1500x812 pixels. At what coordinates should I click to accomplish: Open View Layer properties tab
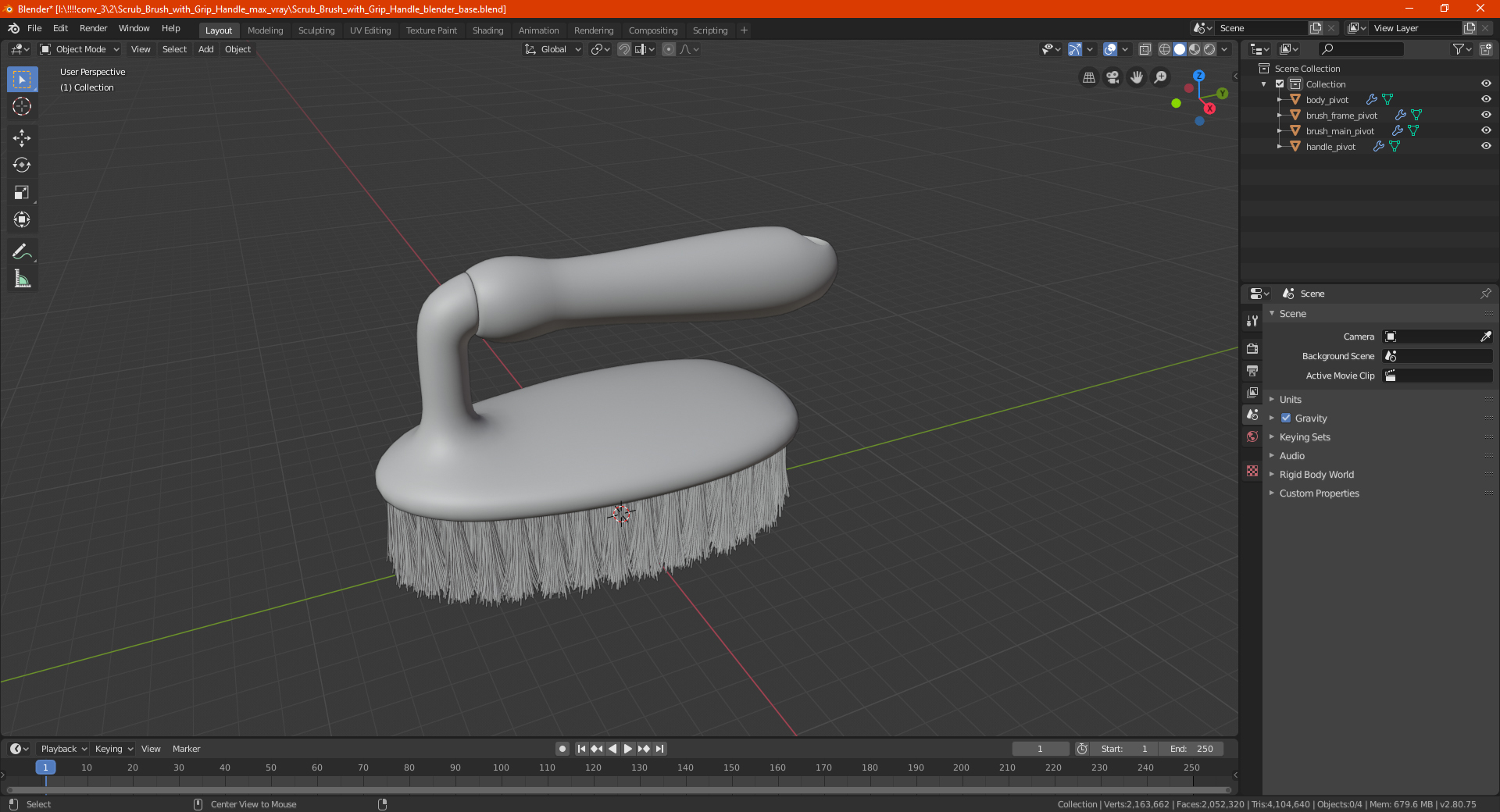tap(1252, 392)
